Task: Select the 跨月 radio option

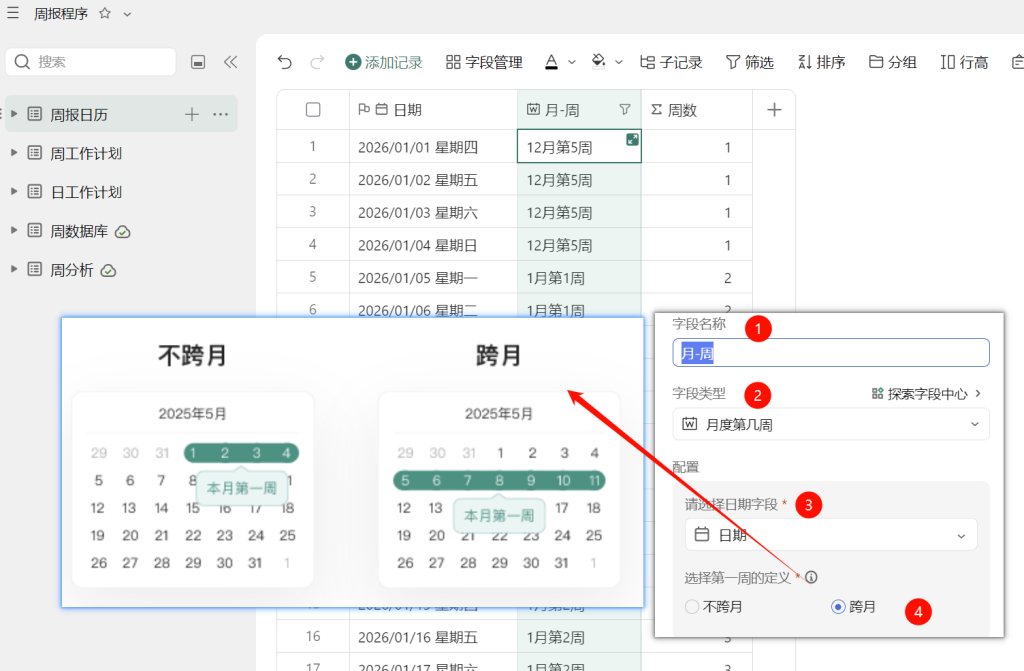Action: coord(854,607)
